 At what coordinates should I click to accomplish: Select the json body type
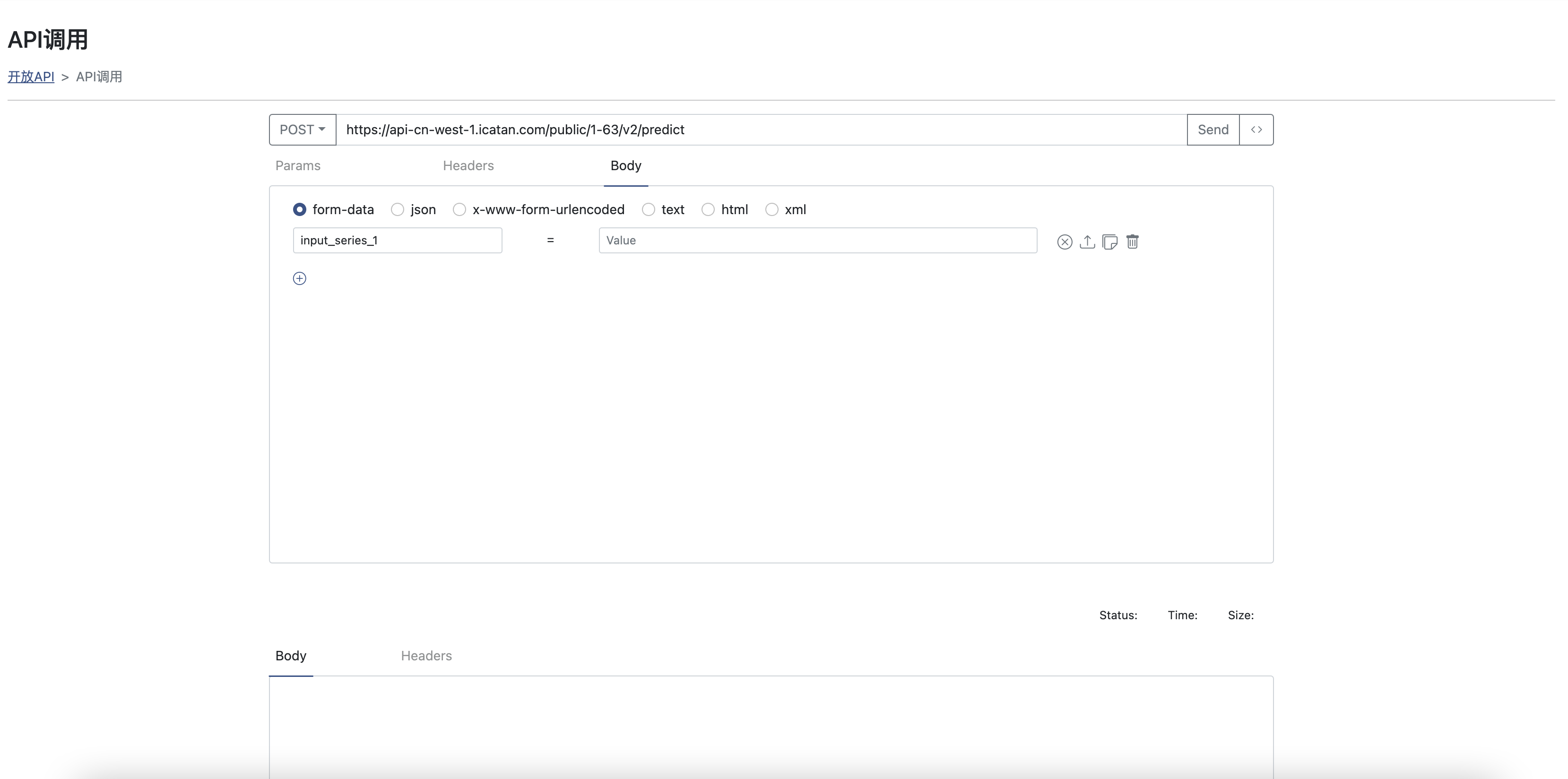click(398, 209)
